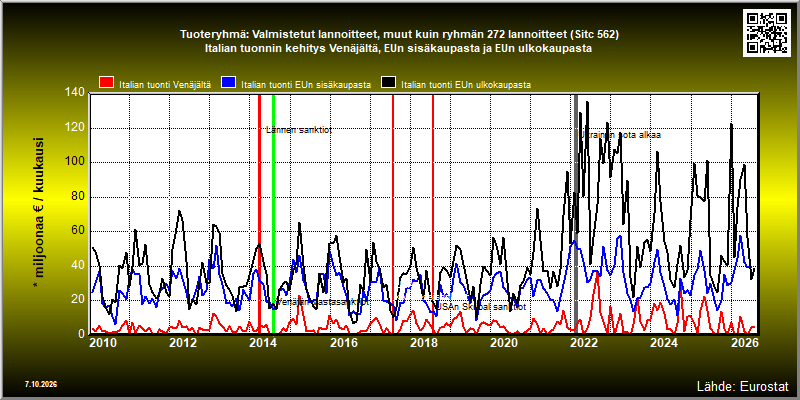Click the 'Tuoteryhmä: Valmistetut lannoitteet' title line

coord(399,35)
